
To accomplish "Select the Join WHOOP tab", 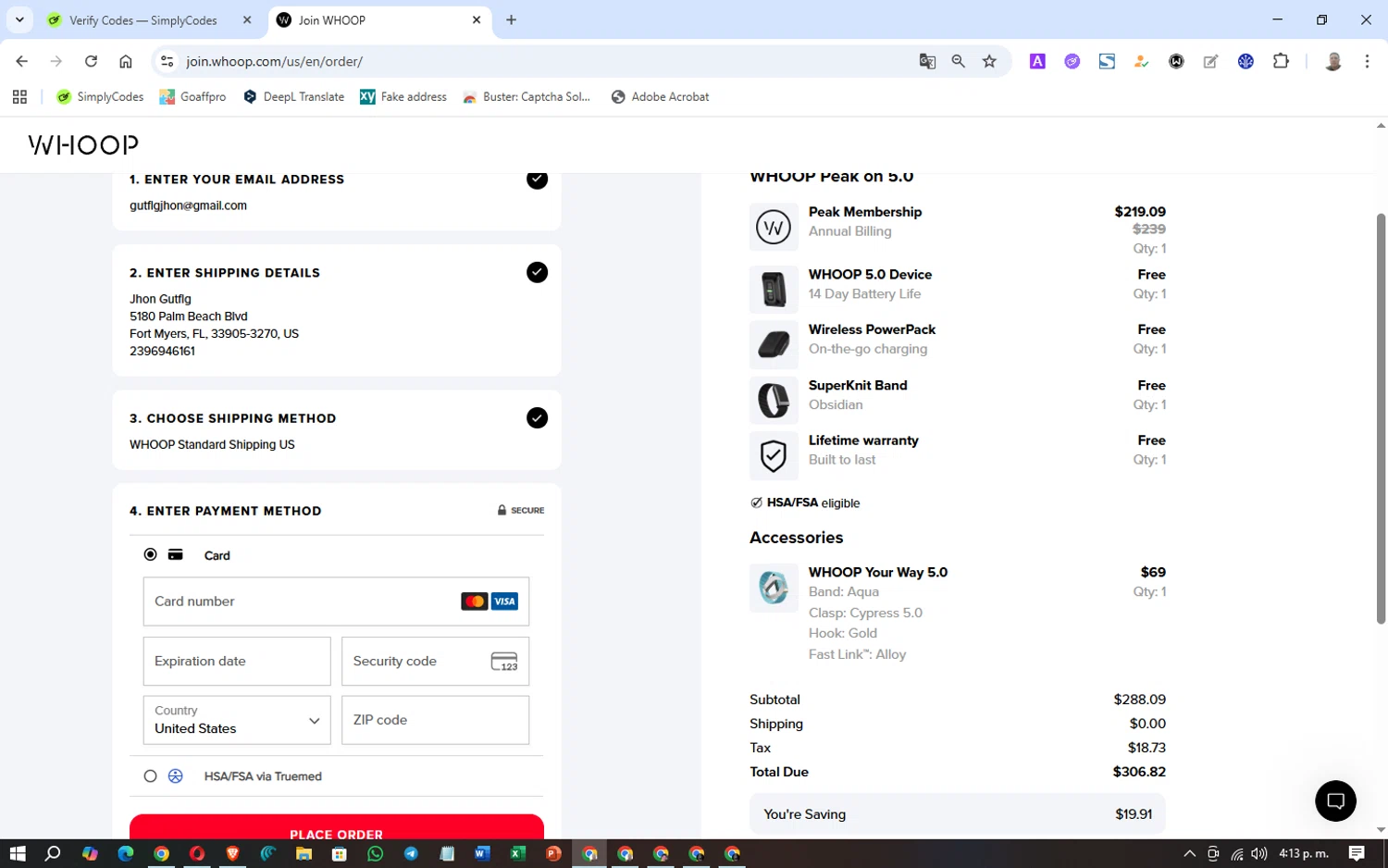I will 379,20.
